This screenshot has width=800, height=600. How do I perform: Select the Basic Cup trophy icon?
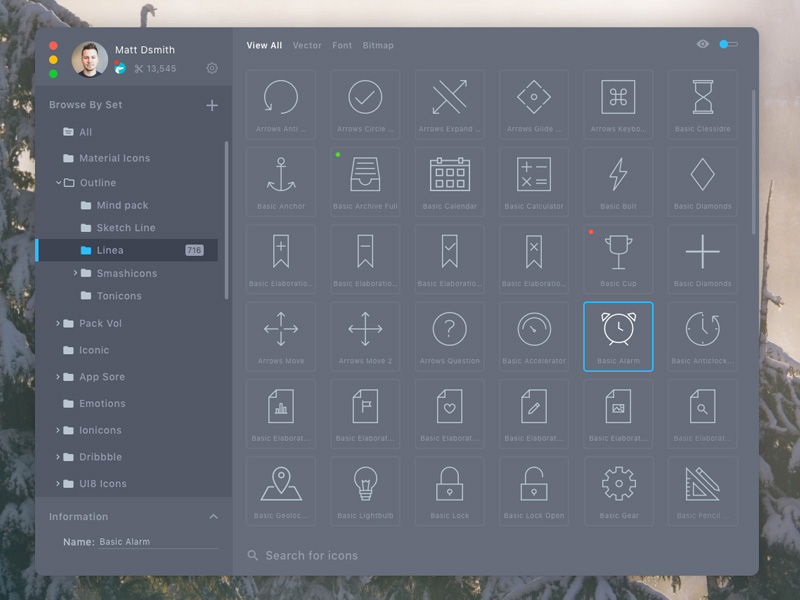click(x=618, y=258)
